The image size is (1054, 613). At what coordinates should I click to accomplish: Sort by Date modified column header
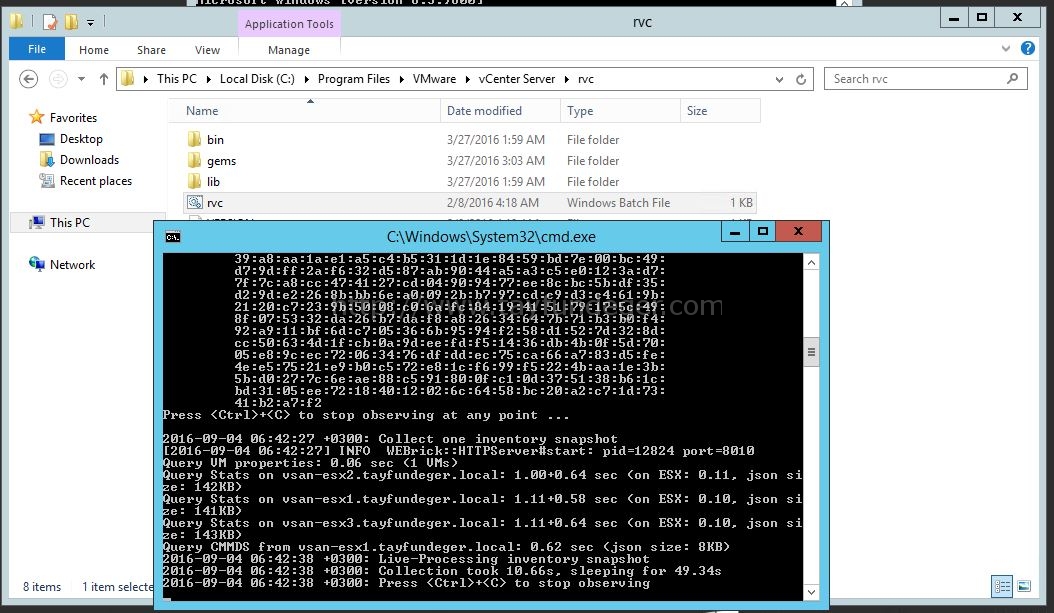[501, 111]
